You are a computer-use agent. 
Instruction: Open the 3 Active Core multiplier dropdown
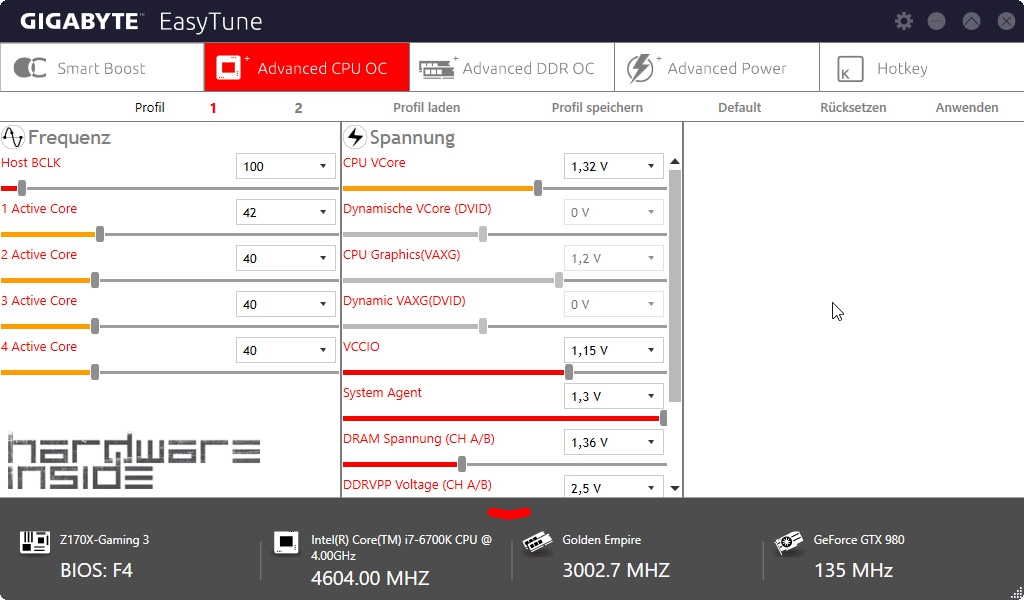pyautogui.click(x=285, y=304)
